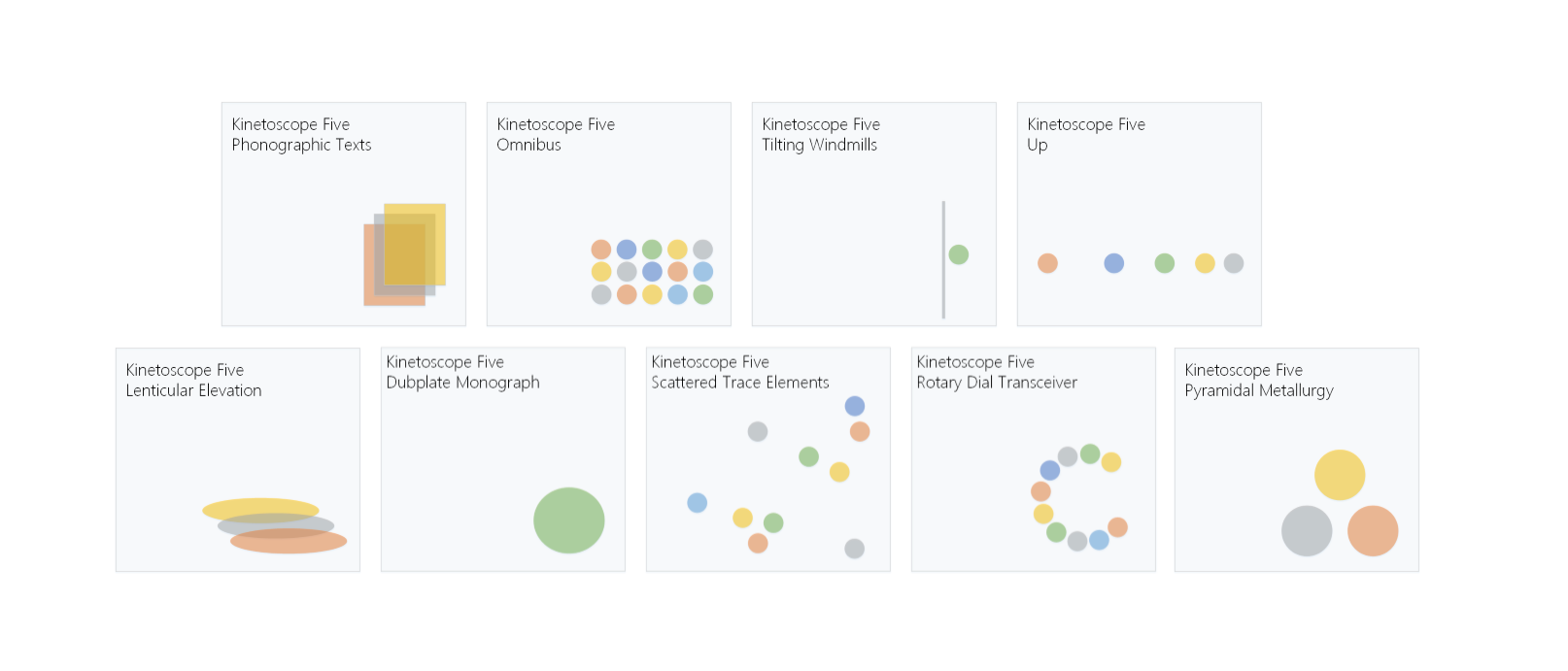The height and width of the screenshot is (671, 1568).
Task: Click the gray circle in Pyramidal Metallurgy
Action: [1307, 531]
